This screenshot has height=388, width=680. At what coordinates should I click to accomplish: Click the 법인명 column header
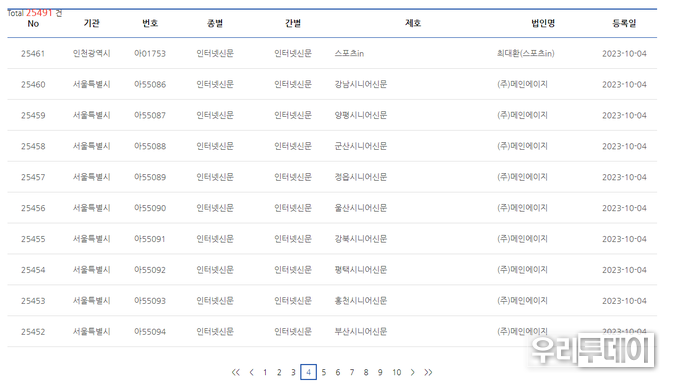(x=543, y=23)
